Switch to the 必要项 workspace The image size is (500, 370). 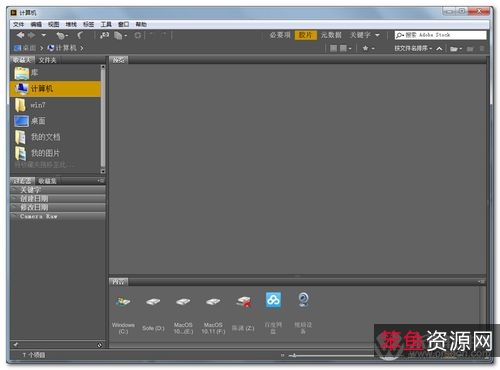pyautogui.click(x=280, y=35)
